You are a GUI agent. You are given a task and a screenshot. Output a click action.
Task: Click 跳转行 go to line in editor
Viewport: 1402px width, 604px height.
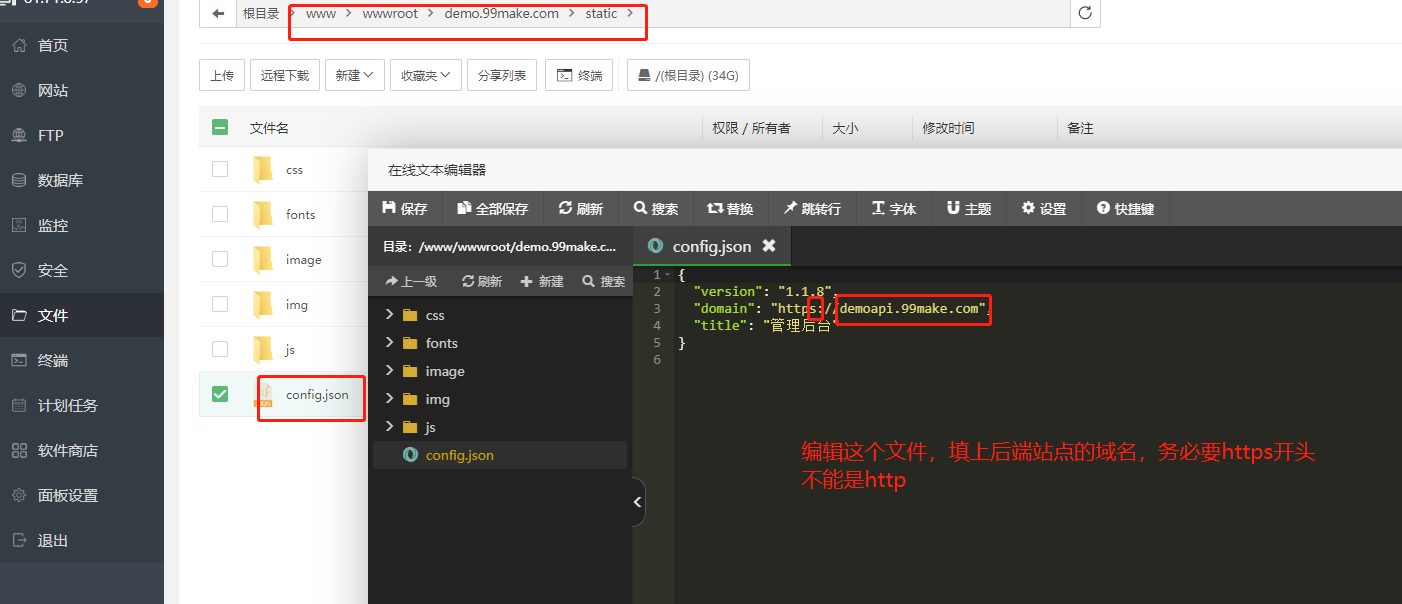812,208
